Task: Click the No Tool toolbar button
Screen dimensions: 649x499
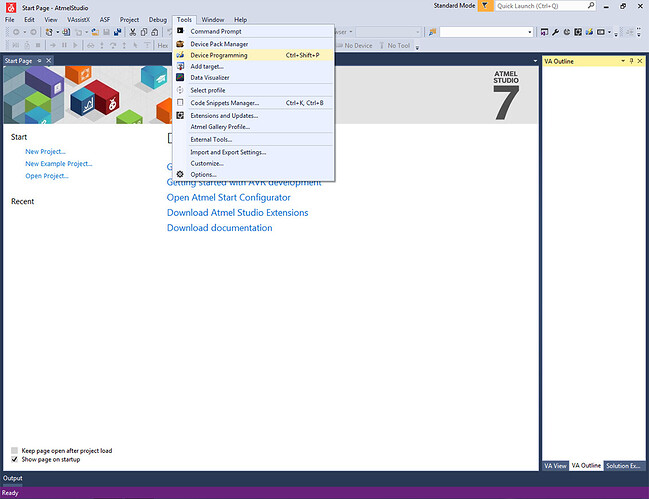Action: tap(394, 46)
